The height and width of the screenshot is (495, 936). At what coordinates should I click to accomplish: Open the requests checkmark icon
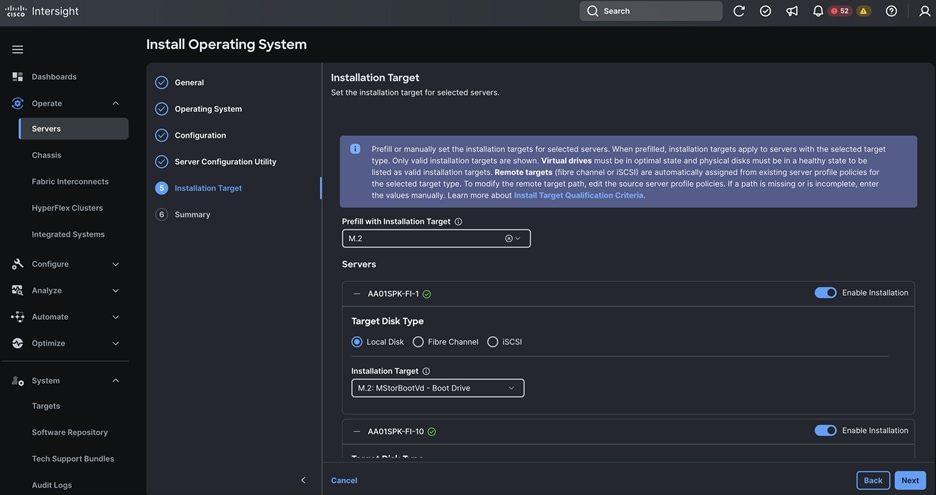[765, 11]
